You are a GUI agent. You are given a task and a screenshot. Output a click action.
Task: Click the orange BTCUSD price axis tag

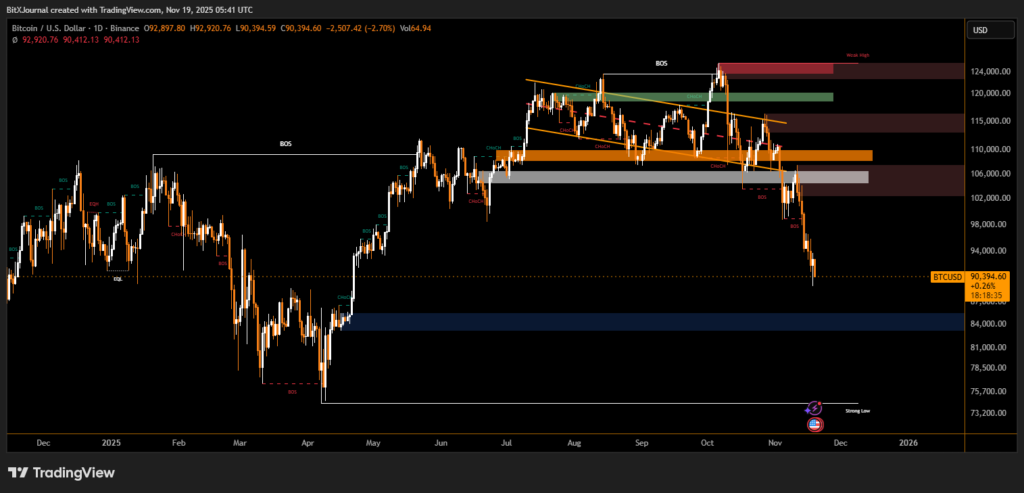coord(947,276)
